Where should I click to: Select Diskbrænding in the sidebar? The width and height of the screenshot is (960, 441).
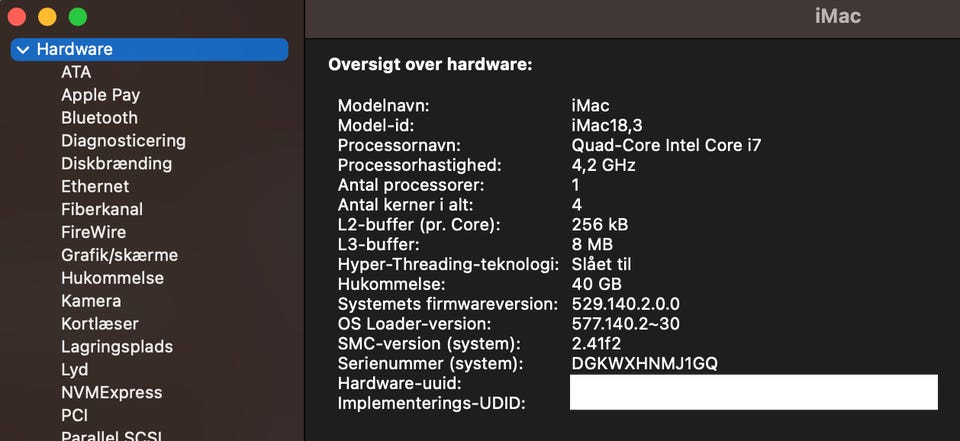tap(116, 163)
